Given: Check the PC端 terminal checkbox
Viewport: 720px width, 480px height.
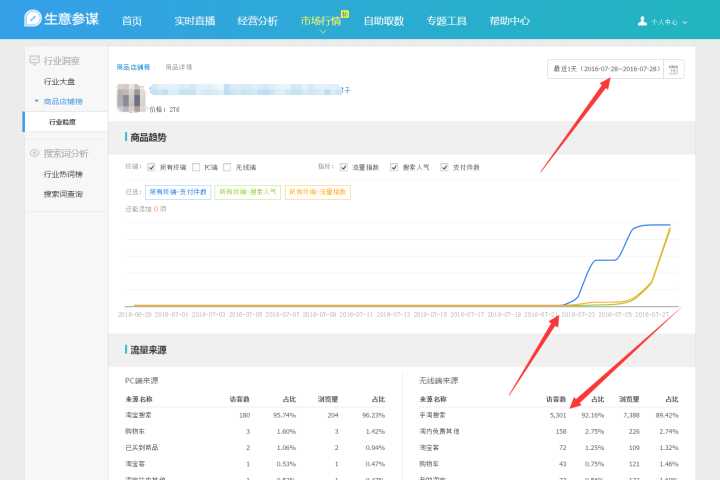Looking at the screenshot, I should click(196, 167).
